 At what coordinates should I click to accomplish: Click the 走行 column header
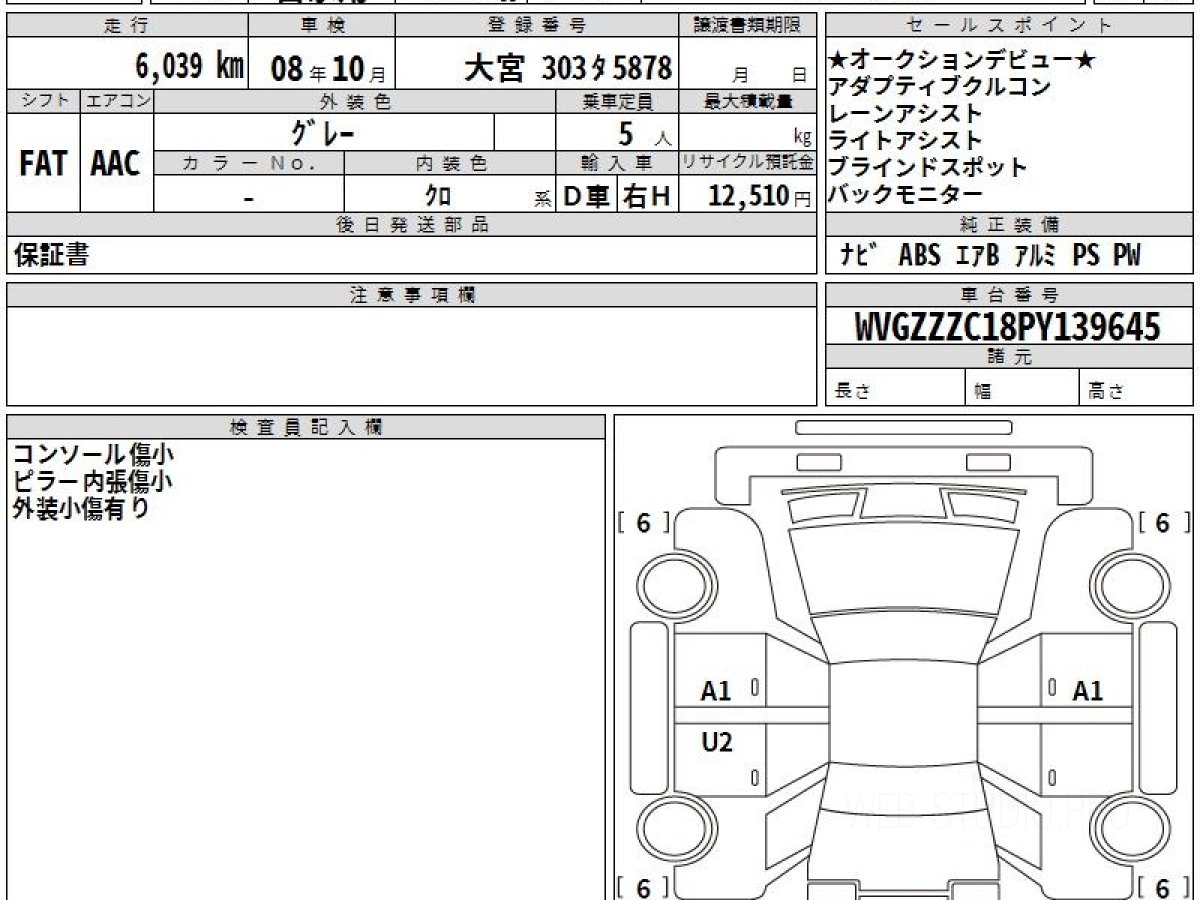[x=126, y=26]
